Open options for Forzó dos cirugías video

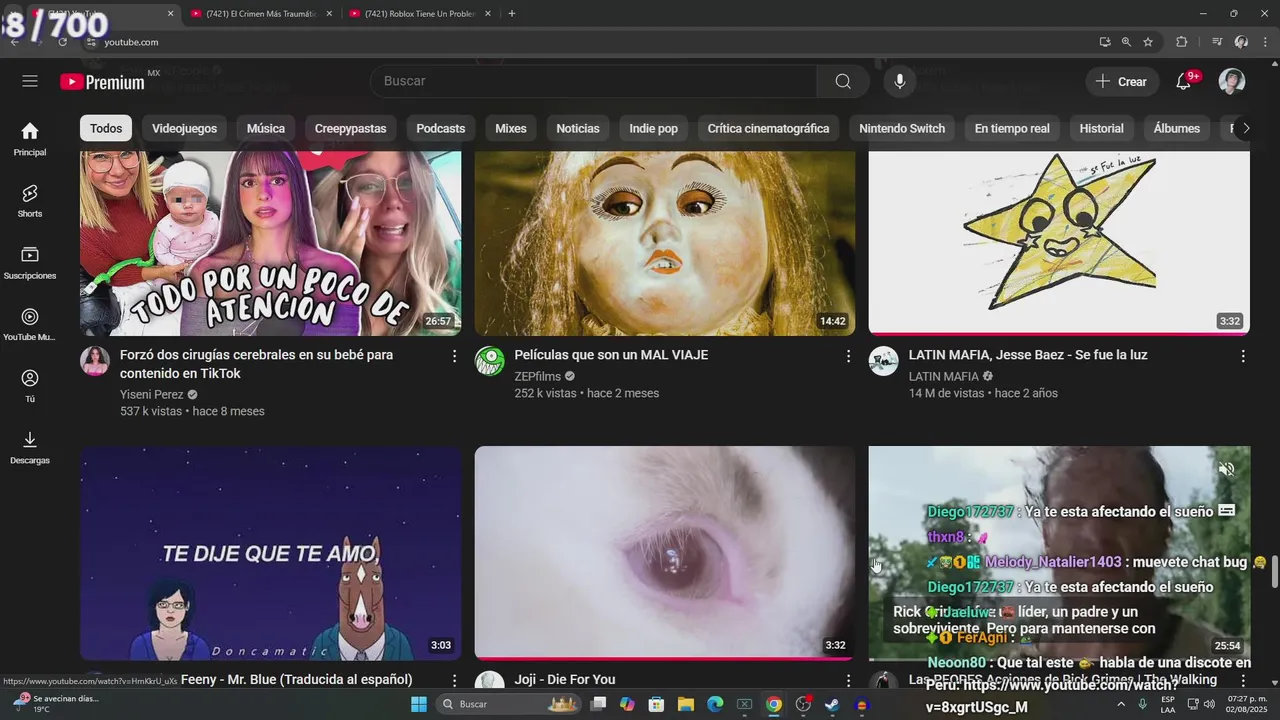[454, 356]
